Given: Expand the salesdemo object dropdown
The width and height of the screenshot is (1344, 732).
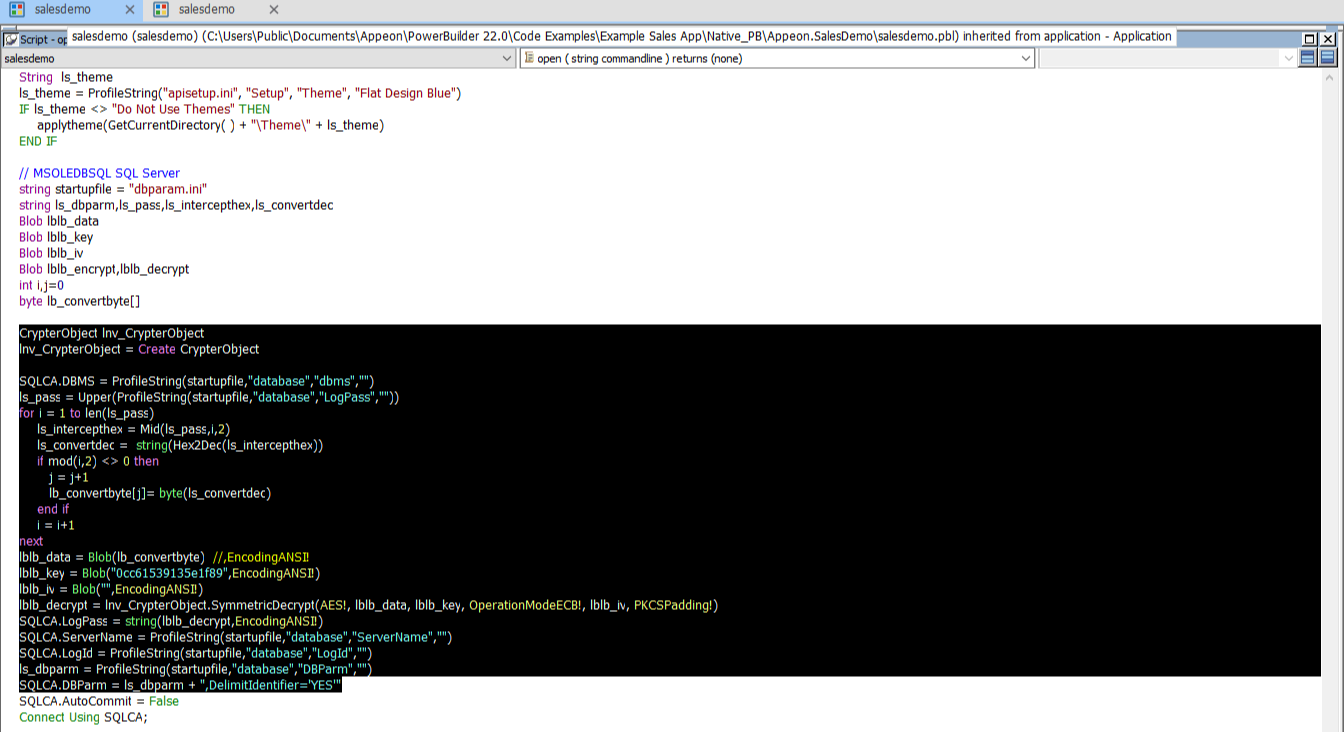Looking at the screenshot, I should pos(507,58).
